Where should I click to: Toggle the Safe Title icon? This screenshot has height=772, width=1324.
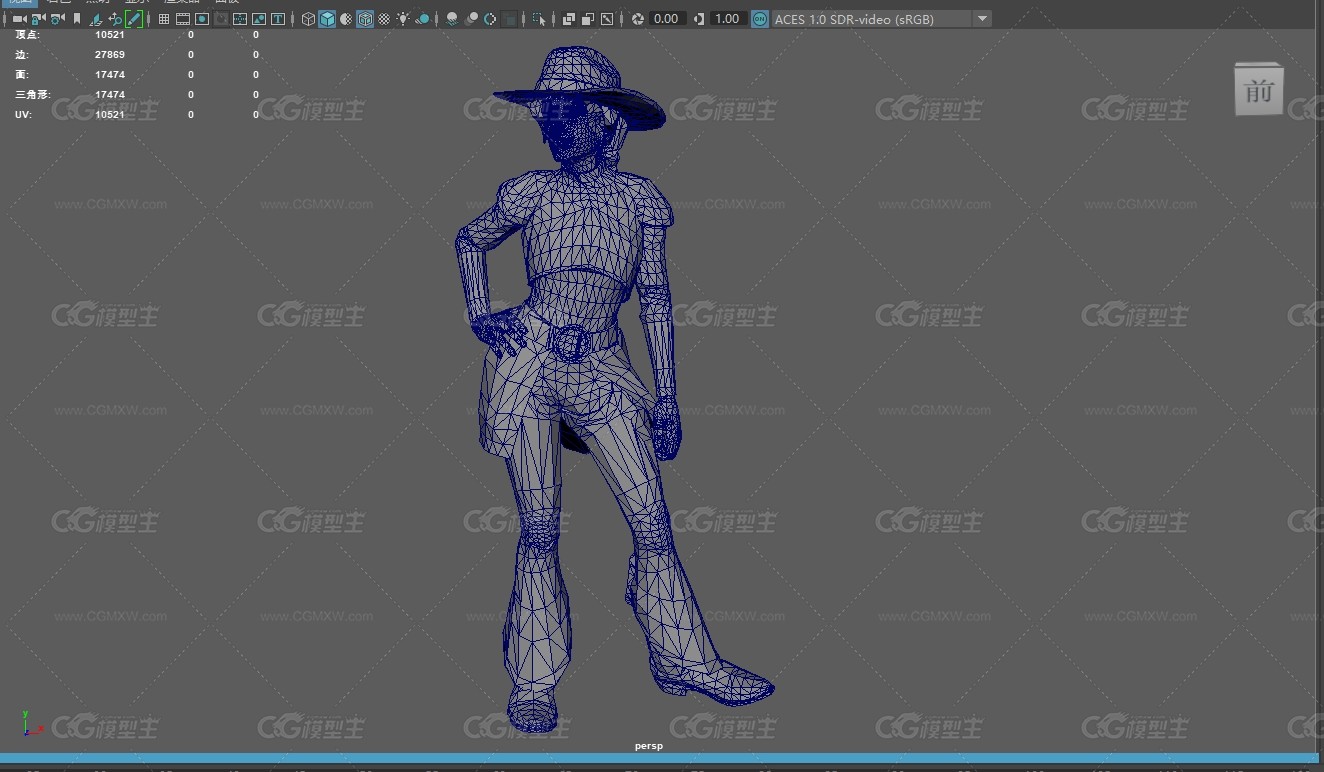click(x=278, y=19)
